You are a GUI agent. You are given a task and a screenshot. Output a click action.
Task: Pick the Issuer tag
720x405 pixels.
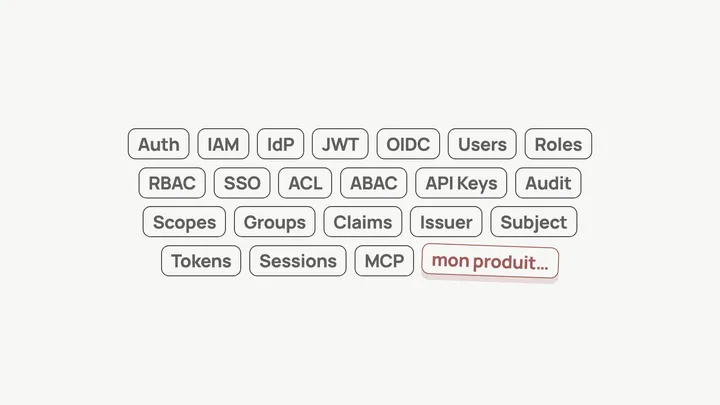pos(446,222)
